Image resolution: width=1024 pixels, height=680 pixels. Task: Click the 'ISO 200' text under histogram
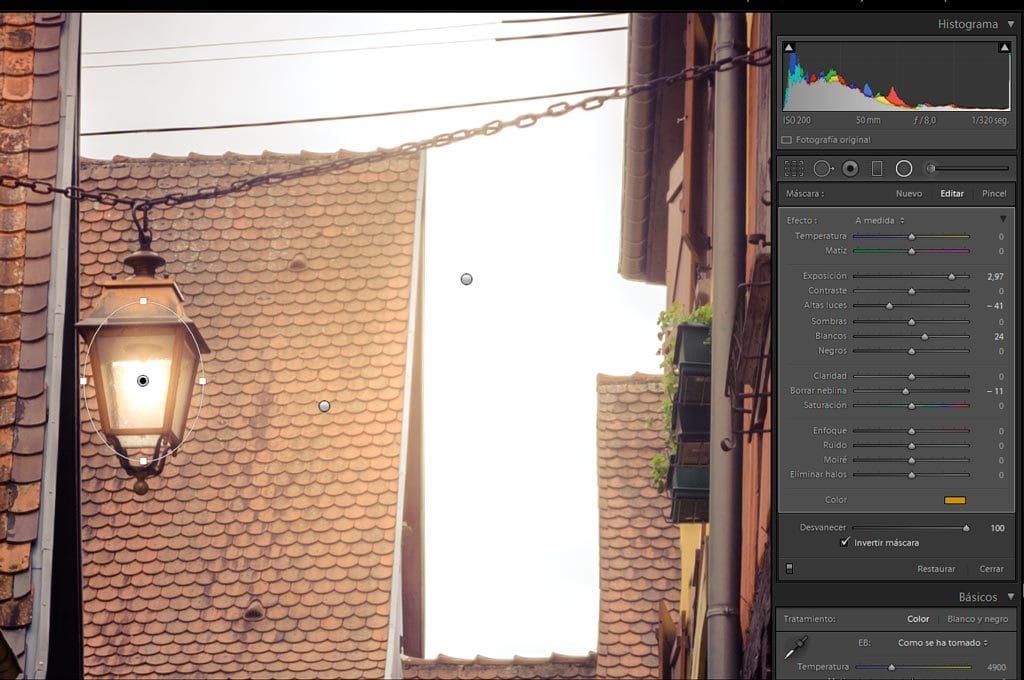click(x=797, y=120)
